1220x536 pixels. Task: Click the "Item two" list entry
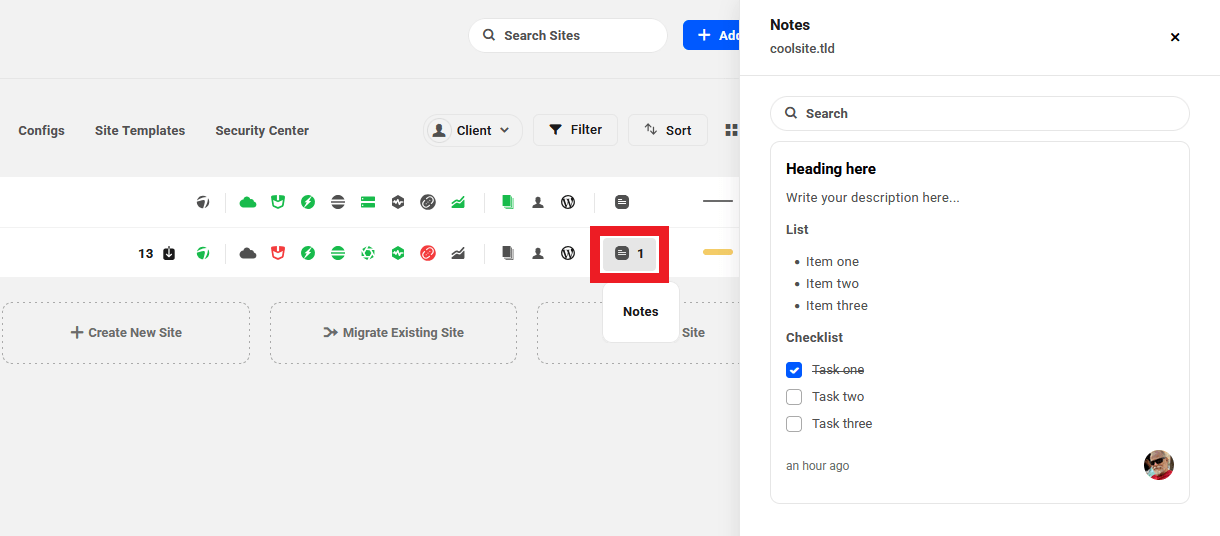coord(832,284)
